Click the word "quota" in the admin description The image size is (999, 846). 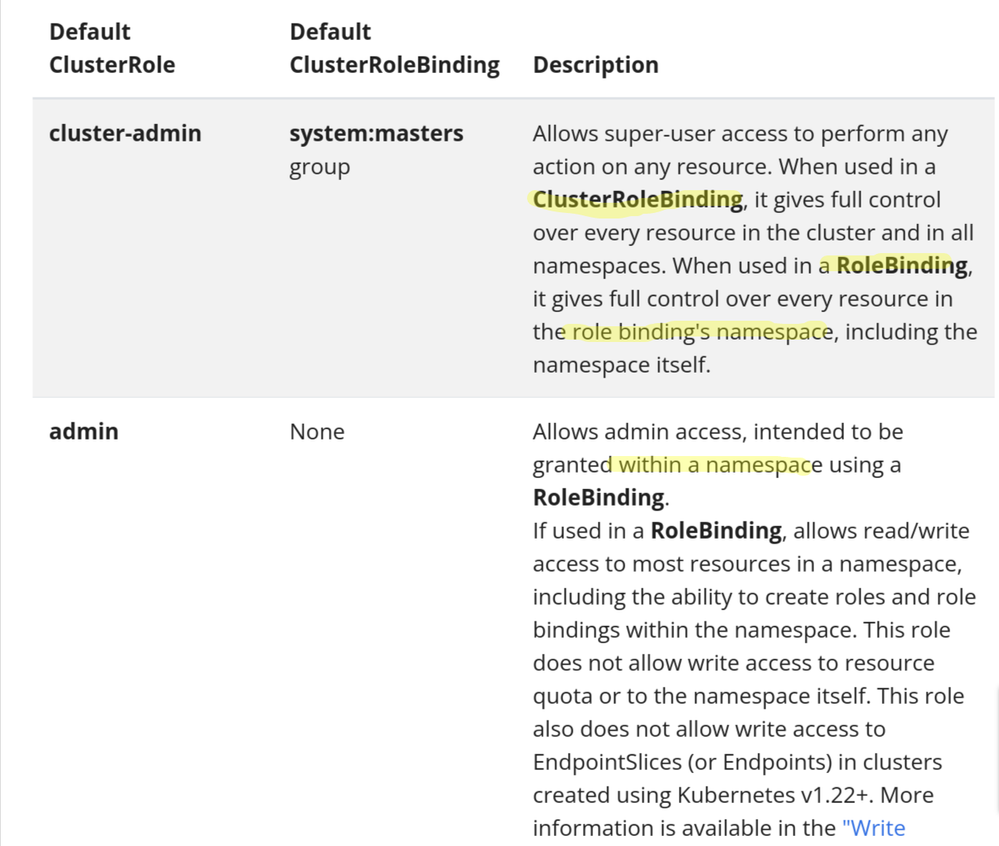point(562,696)
